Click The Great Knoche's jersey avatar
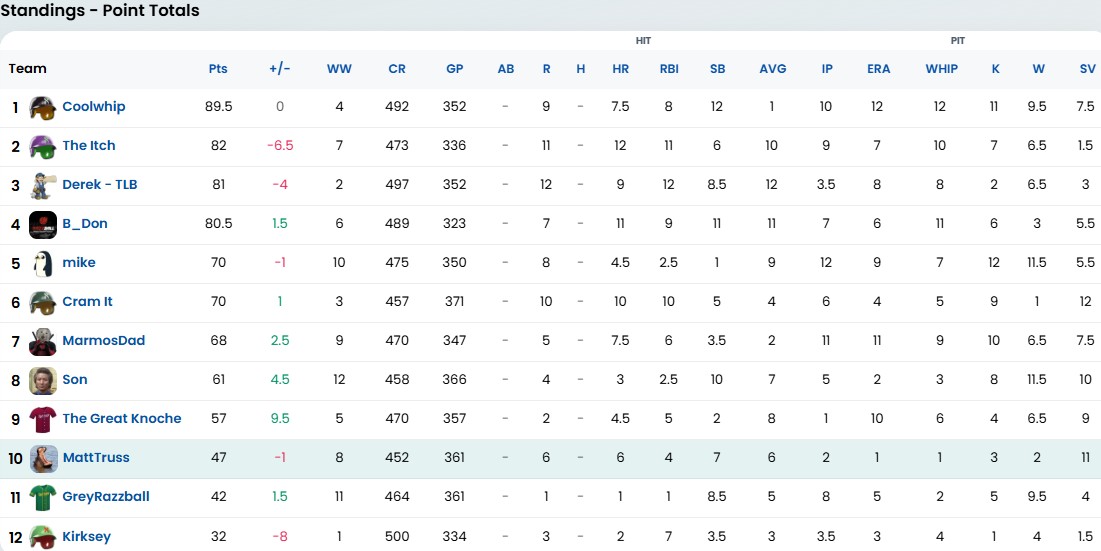The height and width of the screenshot is (551, 1101). [42, 419]
